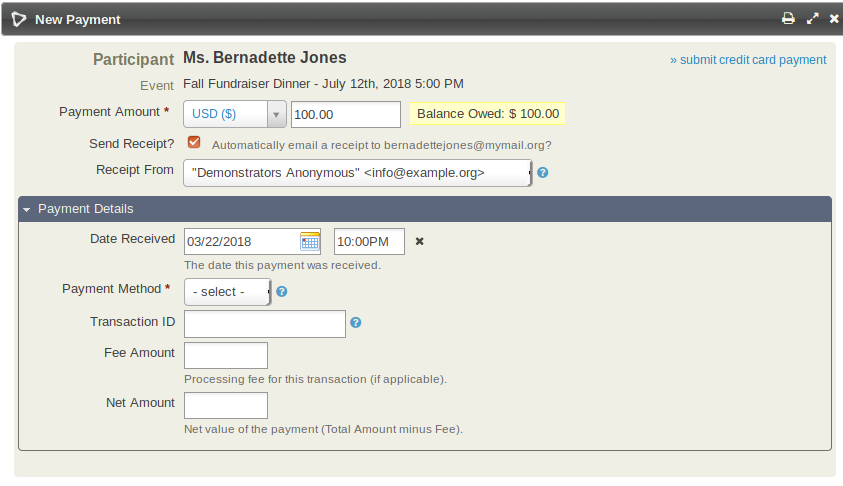Close the New Payment dialog

point(834,19)
